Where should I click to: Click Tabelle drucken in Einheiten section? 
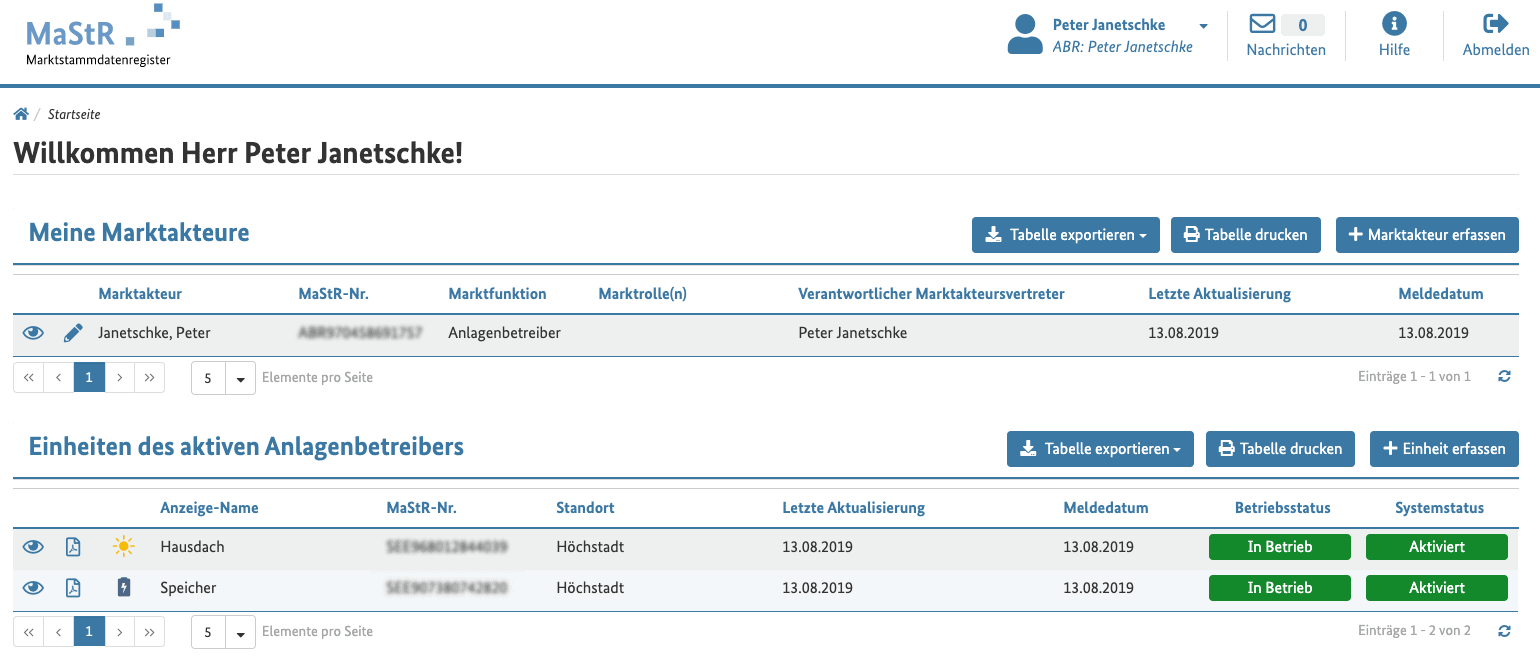point(1280,449)
